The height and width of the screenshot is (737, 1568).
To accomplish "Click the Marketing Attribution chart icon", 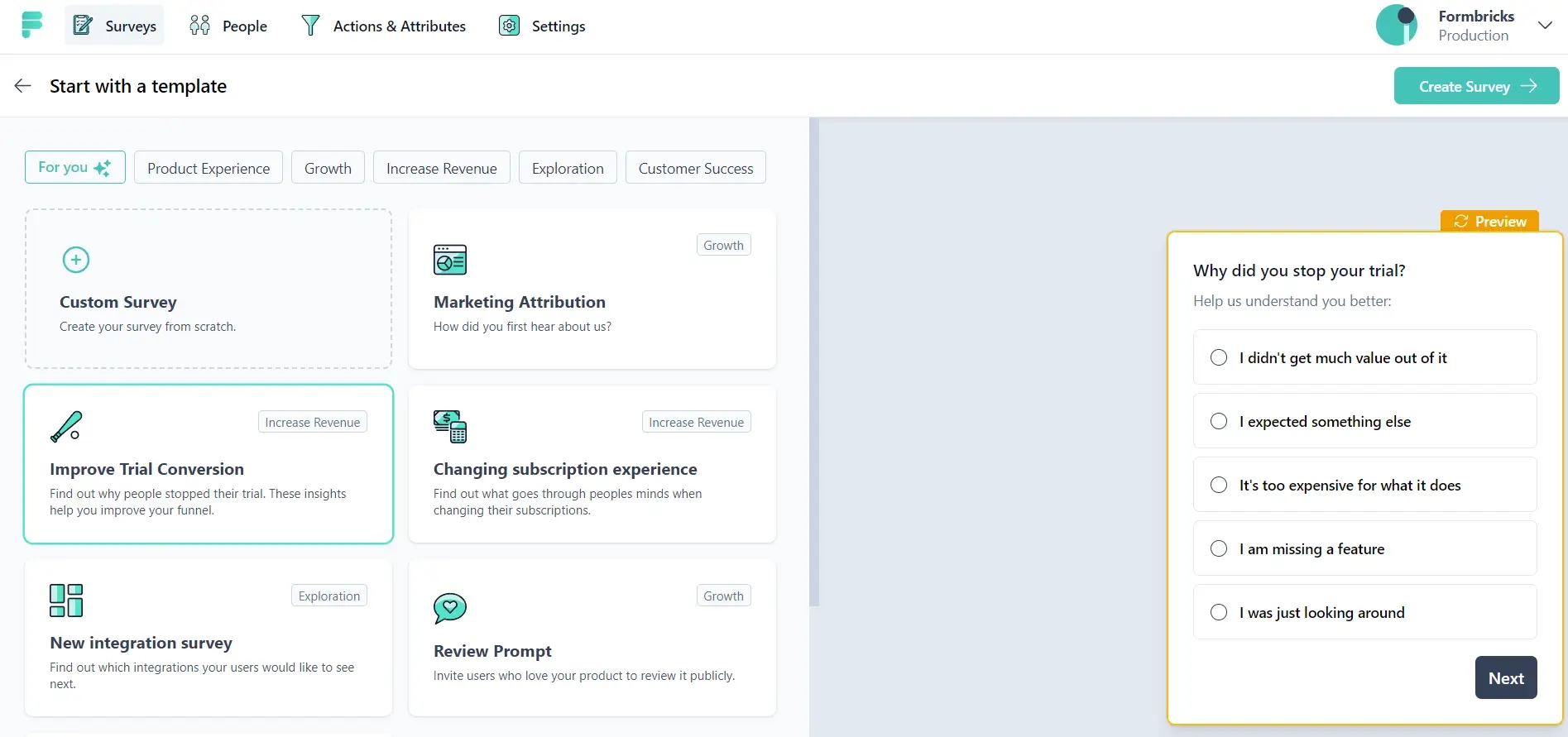I will [x=450, y=260].
